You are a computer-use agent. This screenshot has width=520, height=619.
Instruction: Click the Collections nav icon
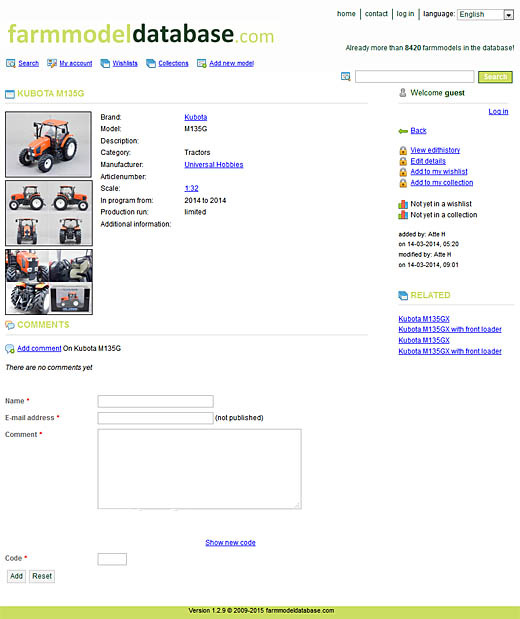pyautogui.click(x=151, y=63)
